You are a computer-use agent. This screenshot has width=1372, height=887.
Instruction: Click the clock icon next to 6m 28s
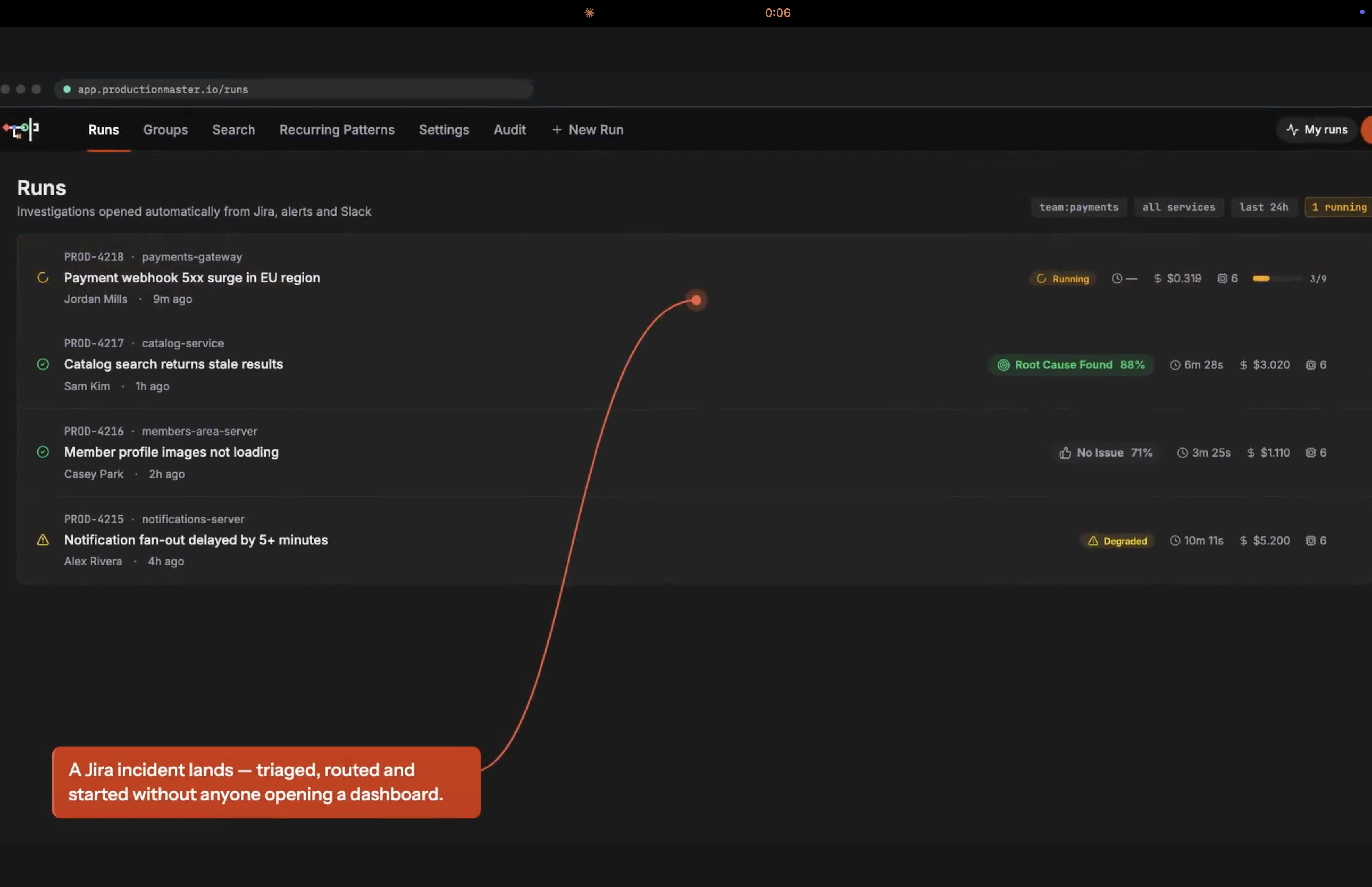pos(1175,365)
